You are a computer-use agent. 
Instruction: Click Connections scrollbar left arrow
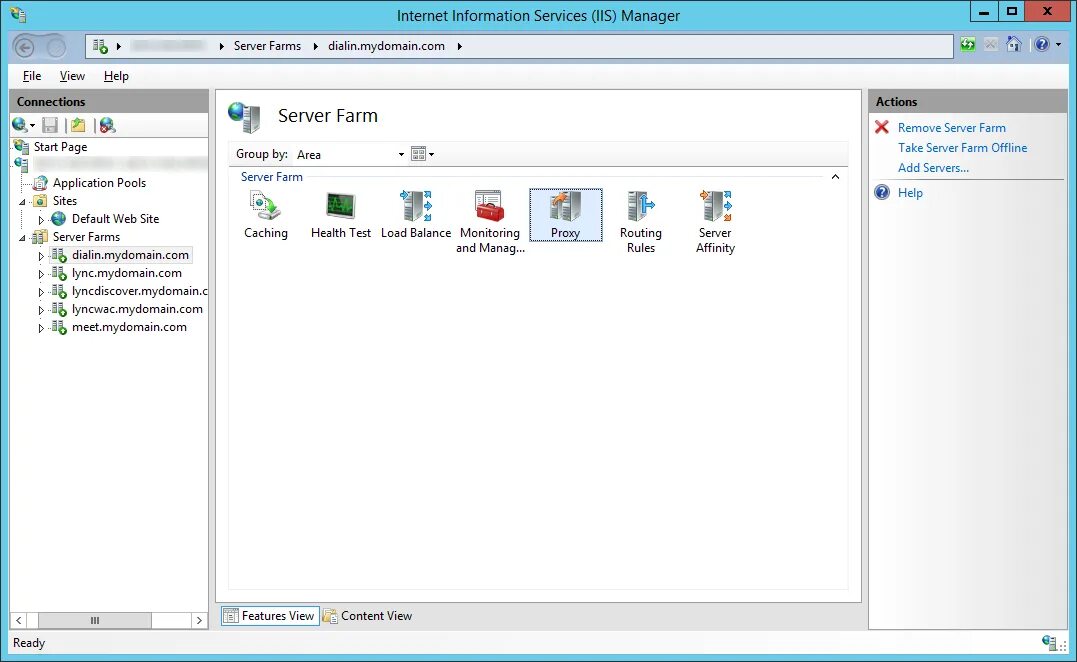(19, 620)
